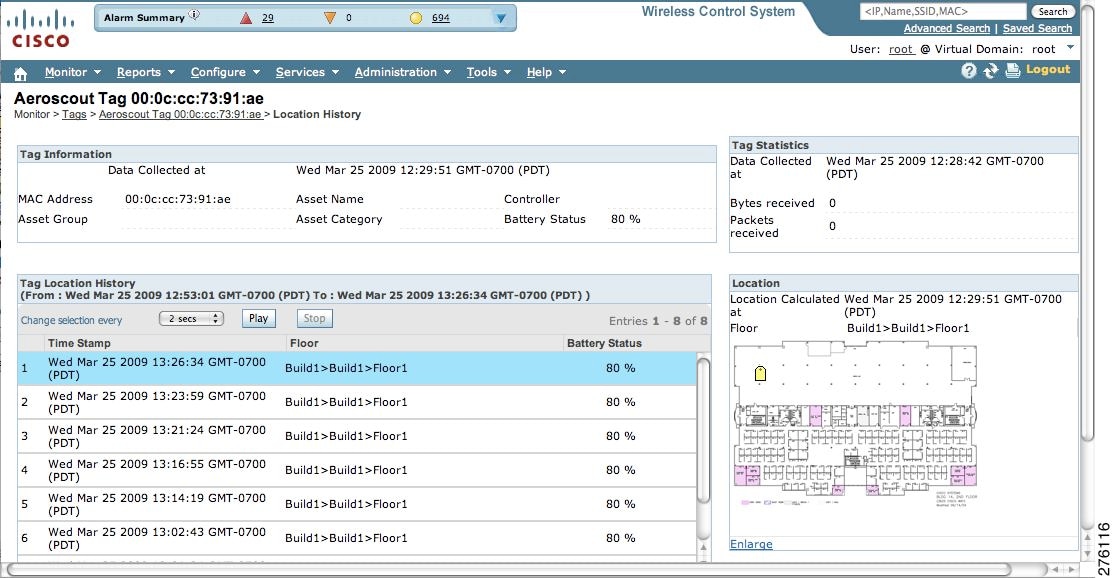
Task: Click the 694 minor alarms count
Action: click(x=440, y=18)
